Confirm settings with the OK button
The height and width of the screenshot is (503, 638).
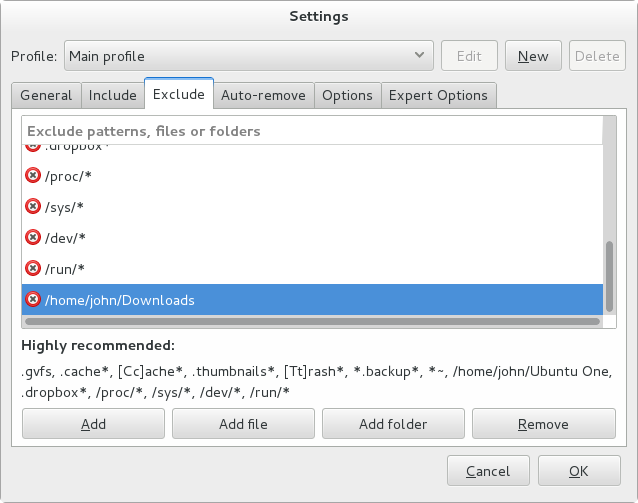[579, 471]
